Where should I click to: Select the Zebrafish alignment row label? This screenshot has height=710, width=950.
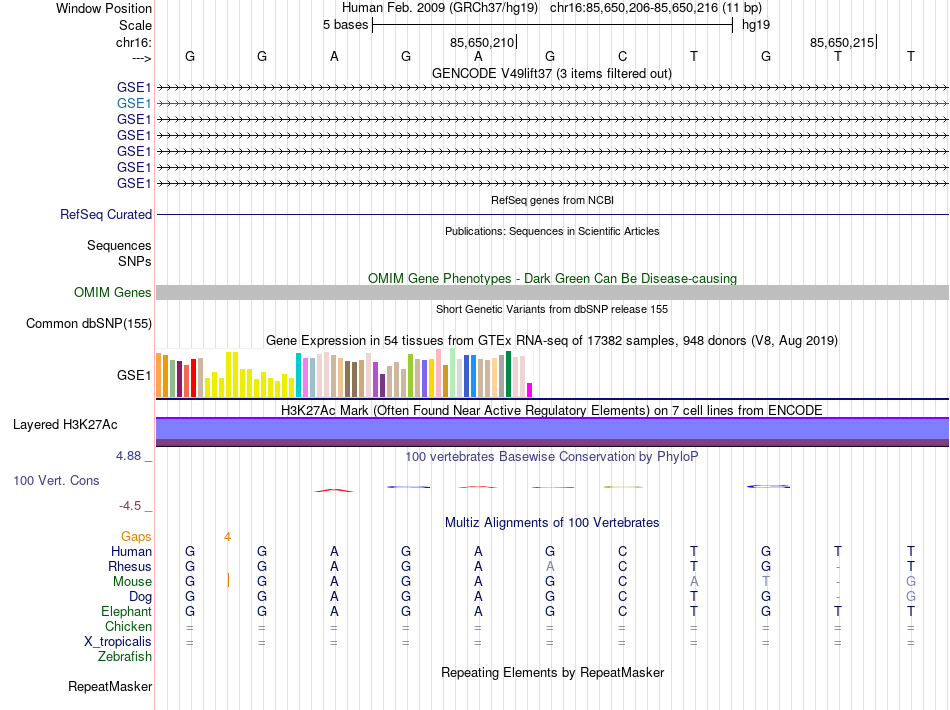(x=125, y=657)
